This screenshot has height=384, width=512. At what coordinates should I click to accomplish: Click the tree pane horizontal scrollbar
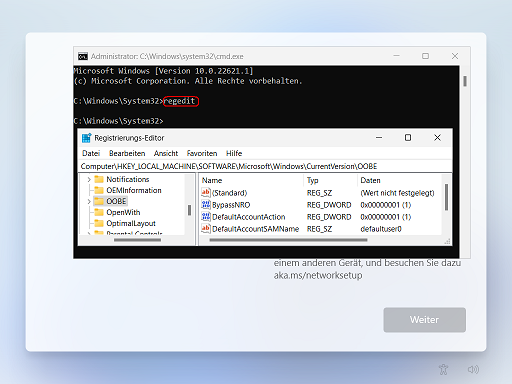coord(137,240)
